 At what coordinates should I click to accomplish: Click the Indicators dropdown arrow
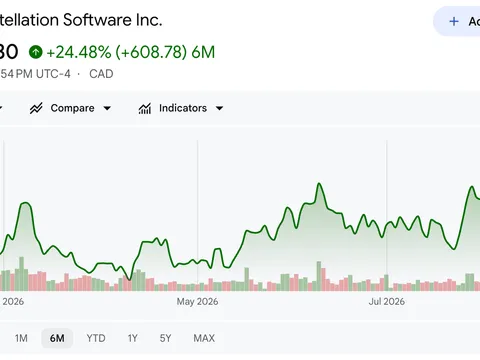pyautogui.click(x=219, y=108)
